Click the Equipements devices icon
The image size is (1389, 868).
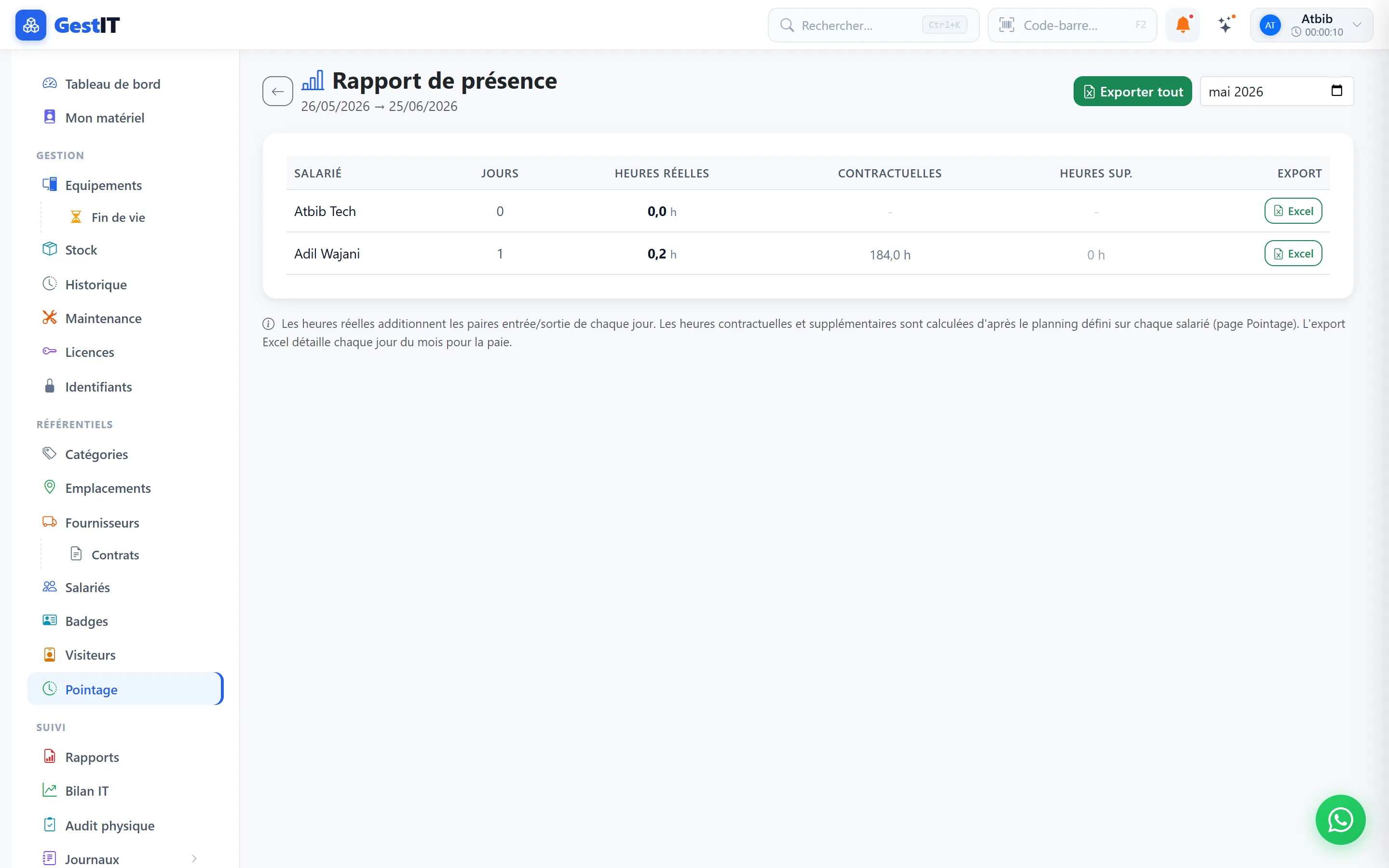(x=50, y=184)
